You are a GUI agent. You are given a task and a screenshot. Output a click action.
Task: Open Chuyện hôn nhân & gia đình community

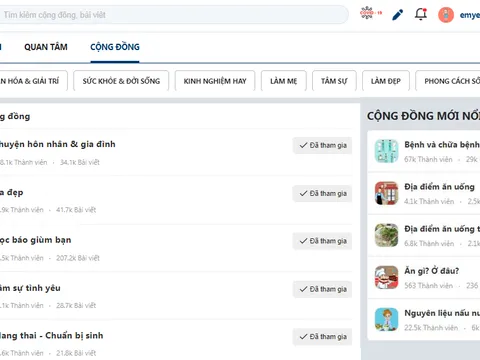tap(57, 144)
